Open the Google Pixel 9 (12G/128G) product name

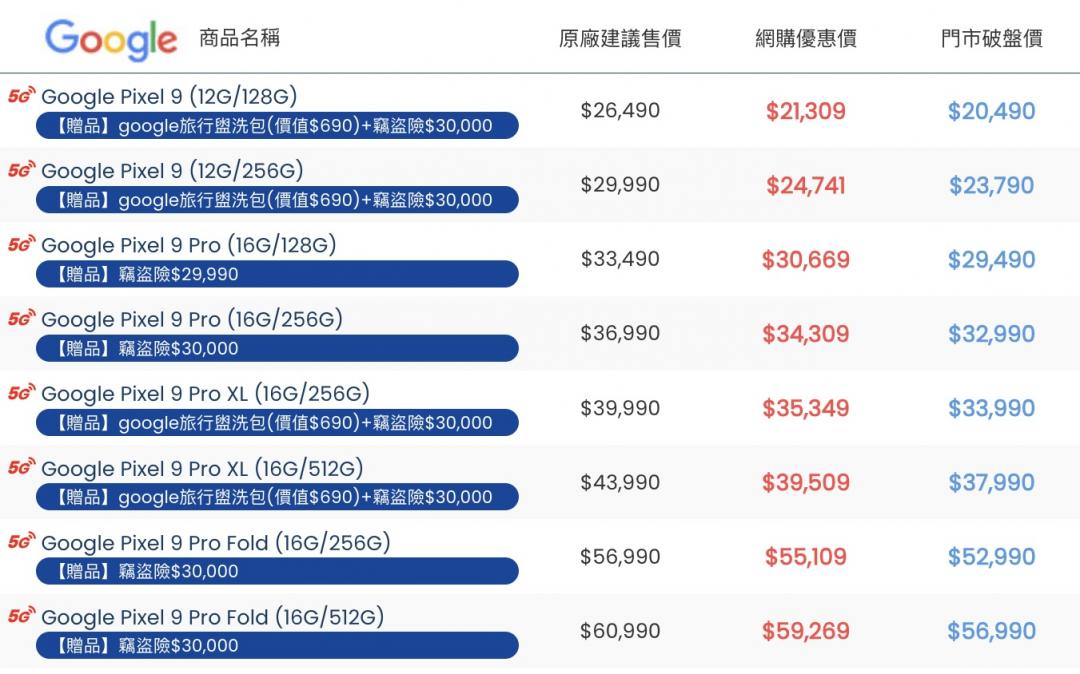click(169, 96)
